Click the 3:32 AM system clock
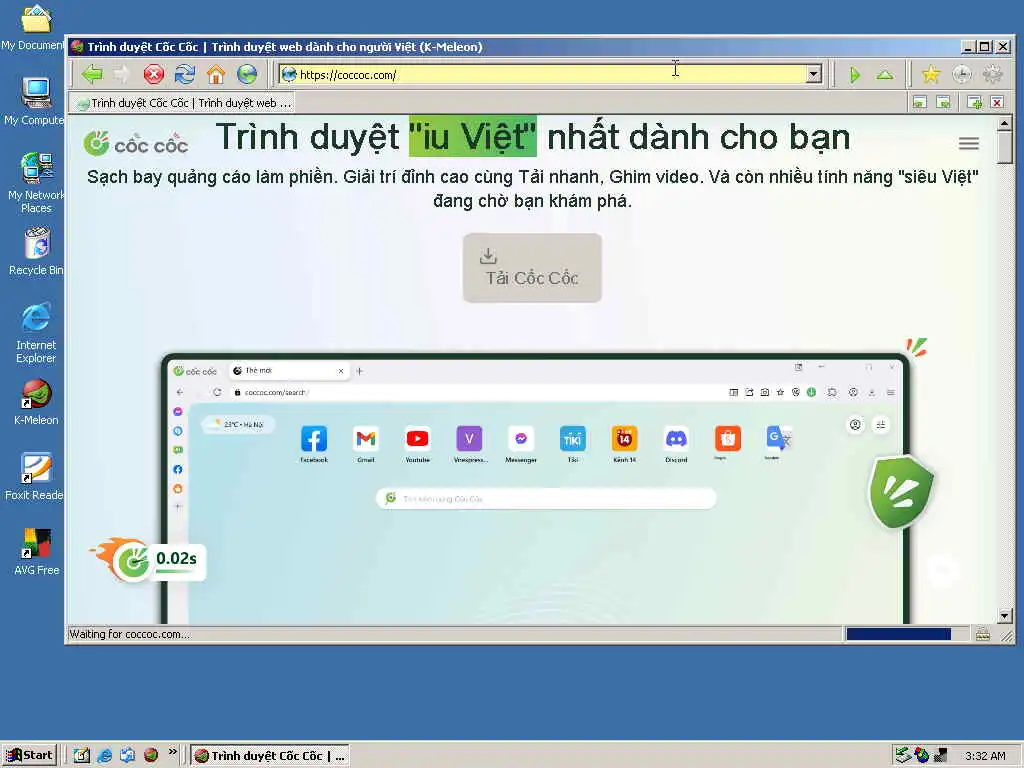Viewport: 1024px width, 768px height. (985, 756)
